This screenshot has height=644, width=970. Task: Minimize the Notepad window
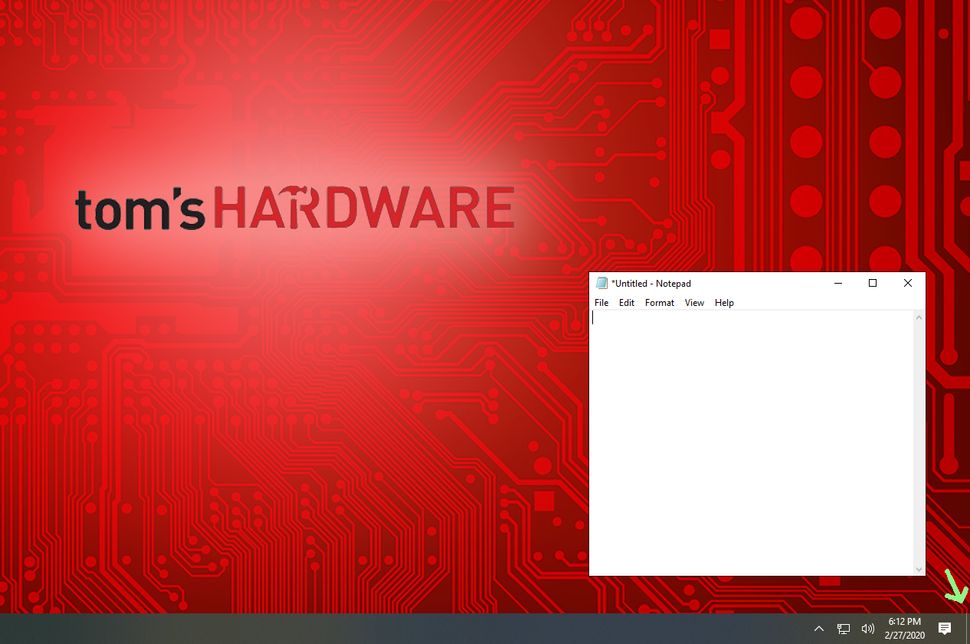pyautogui.click(x=838, y=283)
